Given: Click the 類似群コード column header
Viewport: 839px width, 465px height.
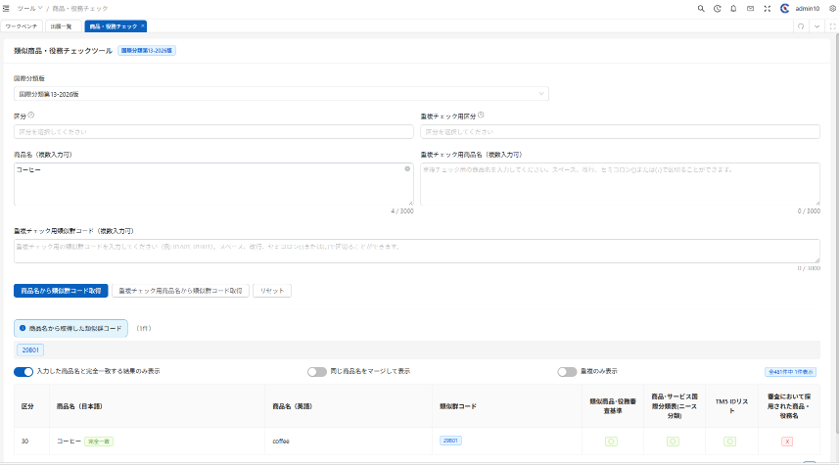Looking at the screenshot, I should pos(507,406).
